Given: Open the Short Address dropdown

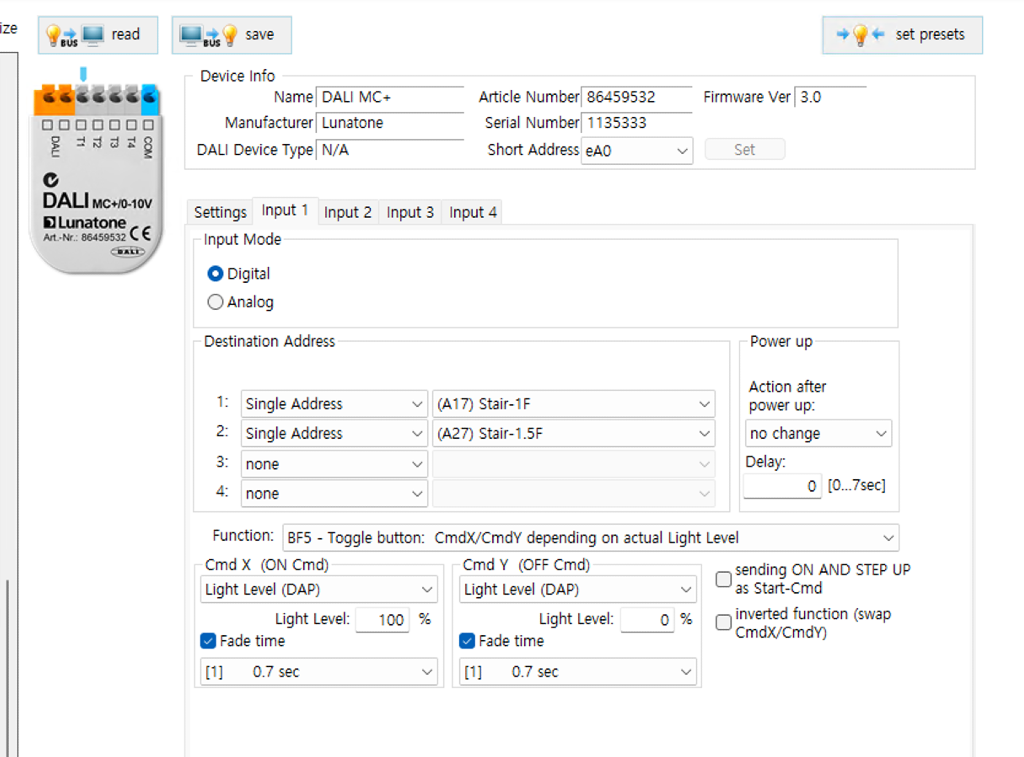Looking at the screenshot, I should point(637,151).
